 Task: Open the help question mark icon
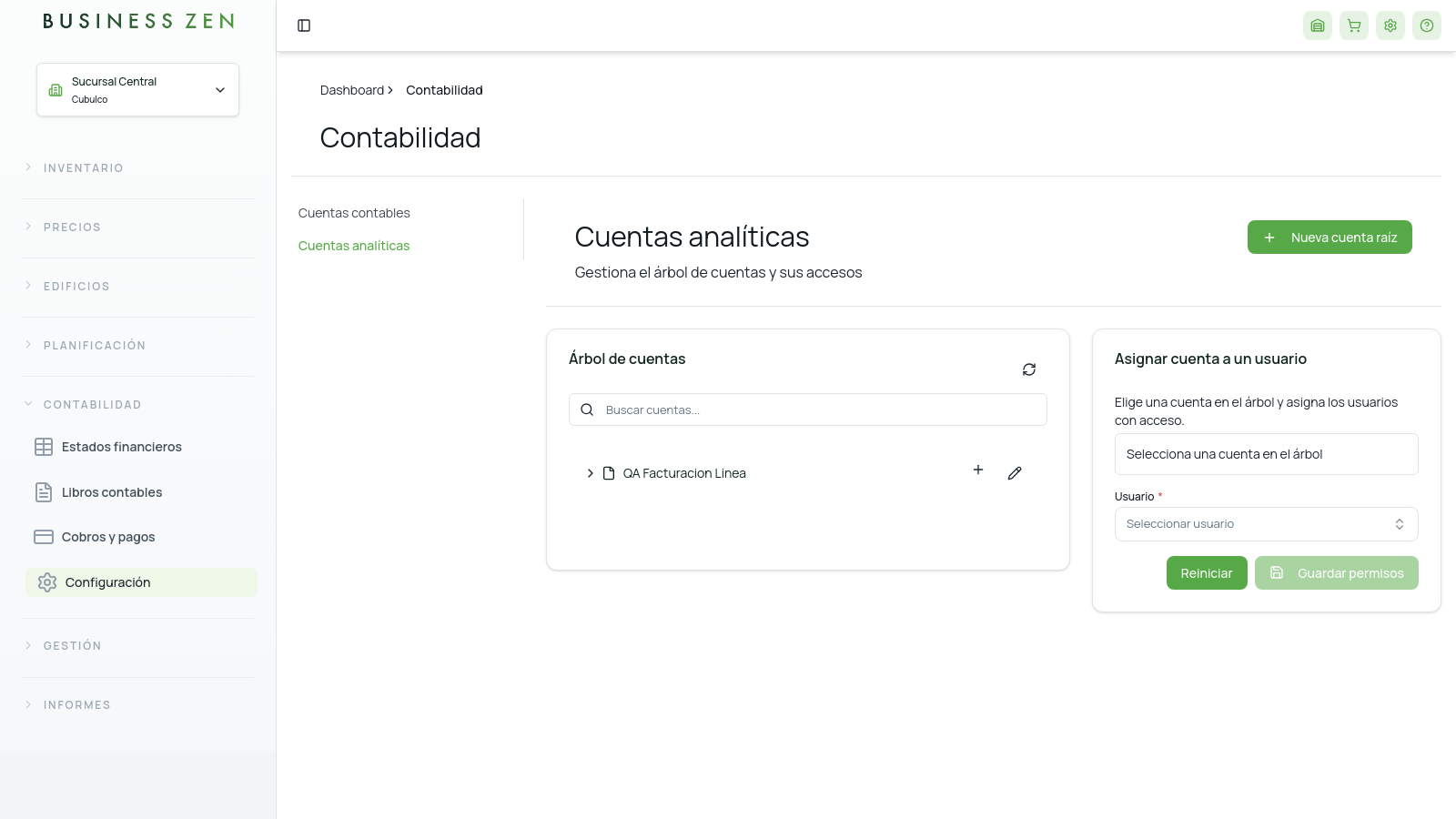1427,25
